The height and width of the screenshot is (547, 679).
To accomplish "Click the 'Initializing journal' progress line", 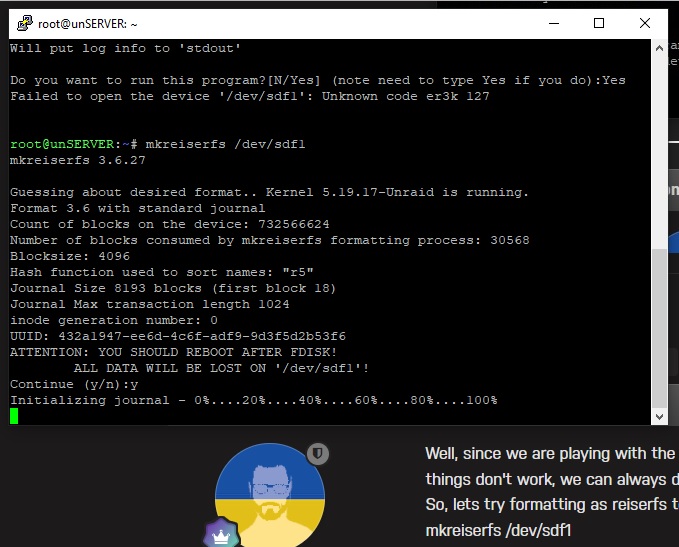I will coord(254,400).
